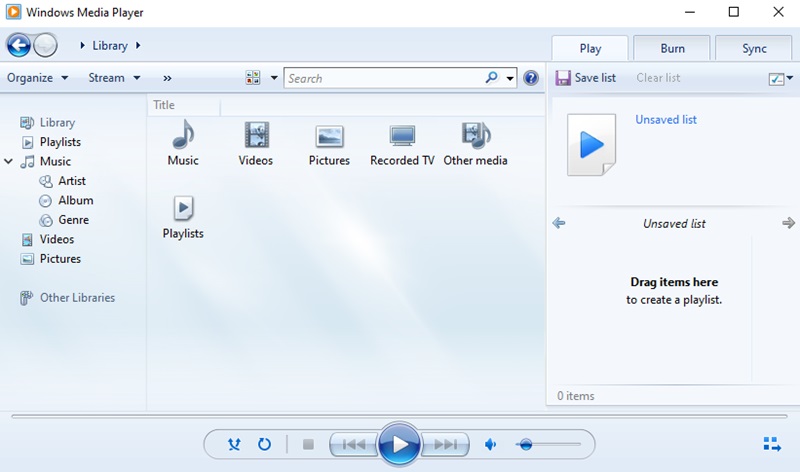The height and width of the screenshot is (472, 800).
Task: Click the greyed forward navigation button
Action: 45,45
